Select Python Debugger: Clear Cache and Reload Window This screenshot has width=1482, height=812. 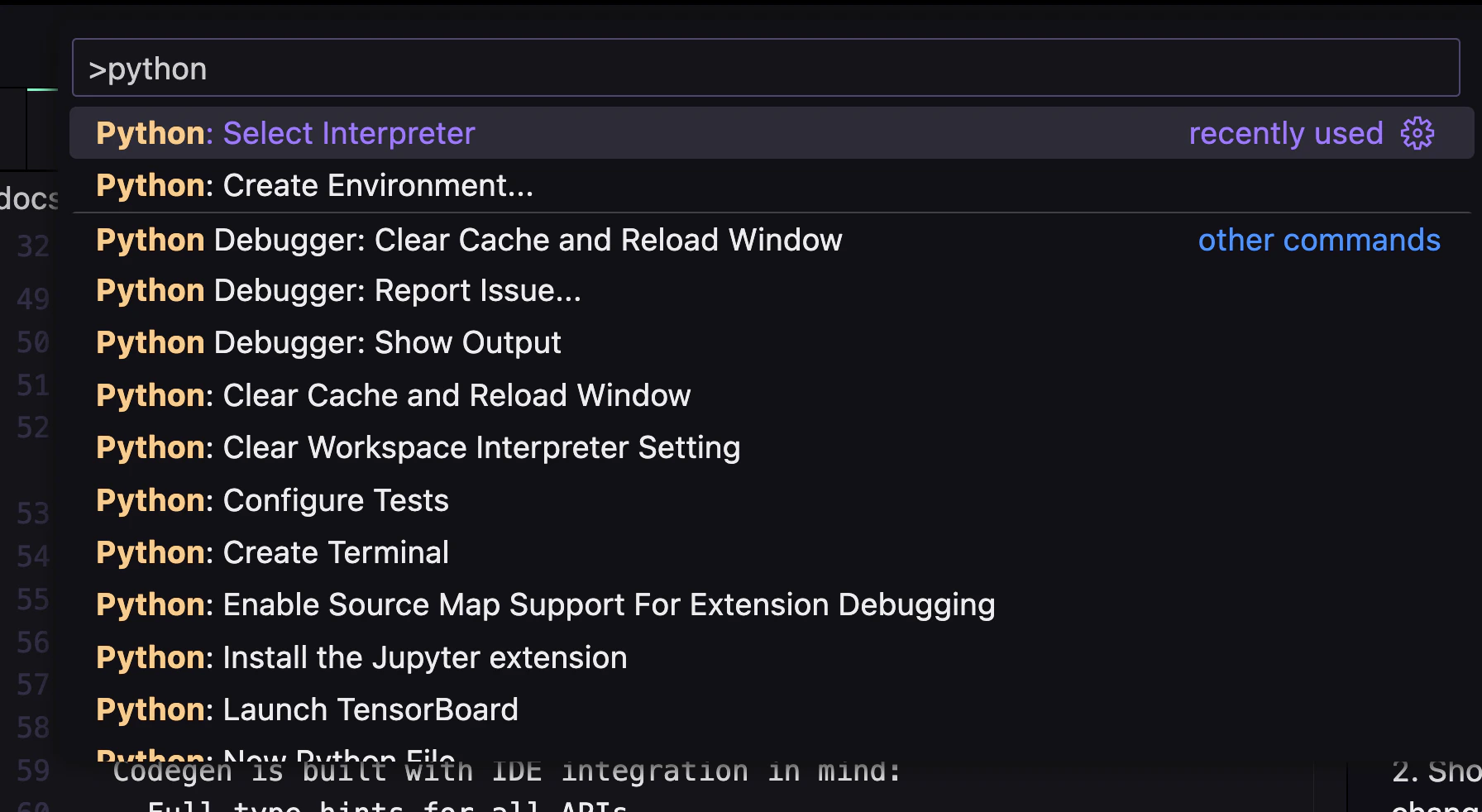pos(772,240)
